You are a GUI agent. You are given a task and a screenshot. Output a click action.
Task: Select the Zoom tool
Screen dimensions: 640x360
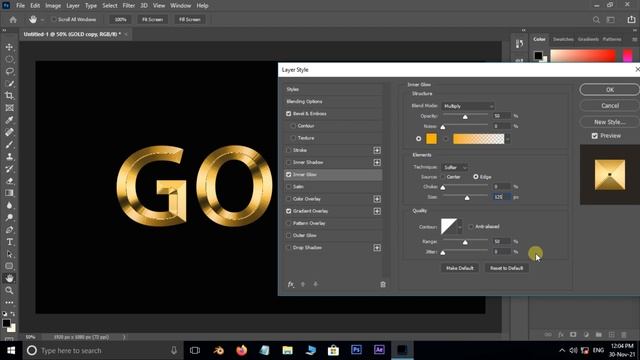click(x=9, y=291)
